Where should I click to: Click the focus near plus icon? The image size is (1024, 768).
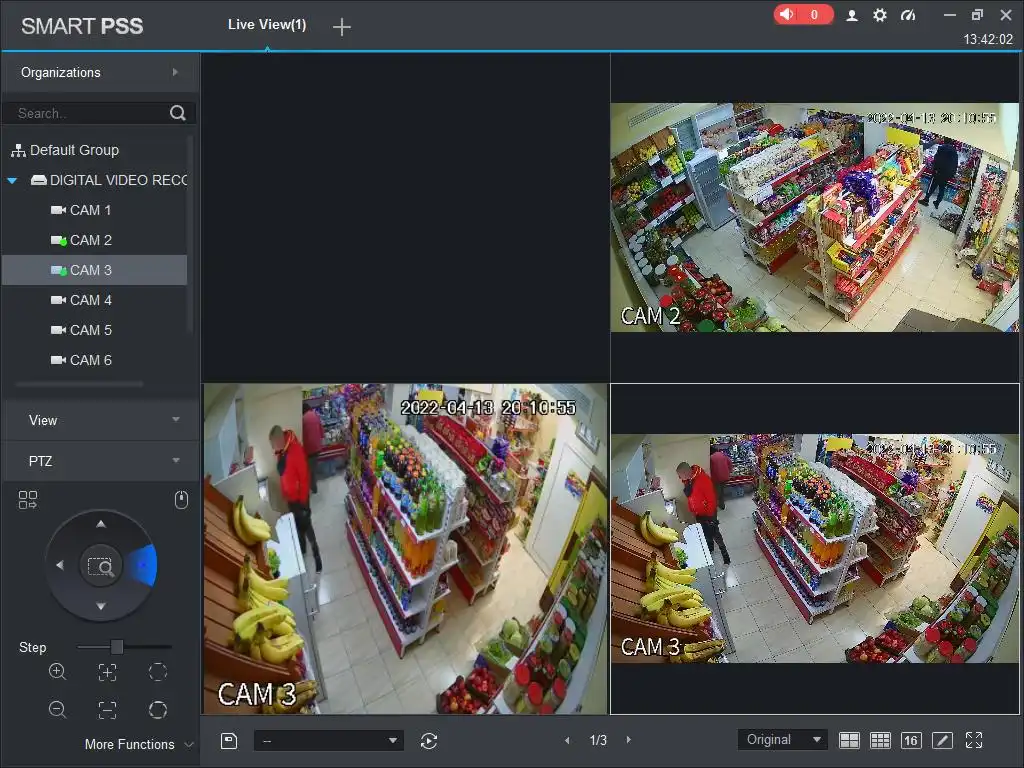[x=107, y=672]
